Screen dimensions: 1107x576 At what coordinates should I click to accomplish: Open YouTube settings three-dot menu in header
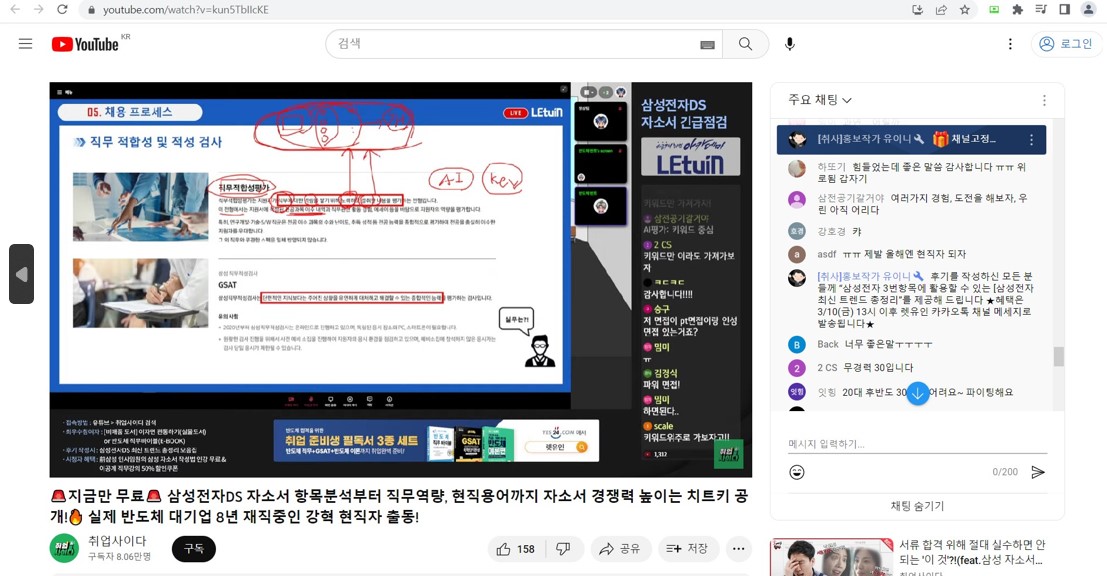(1010, 44)
